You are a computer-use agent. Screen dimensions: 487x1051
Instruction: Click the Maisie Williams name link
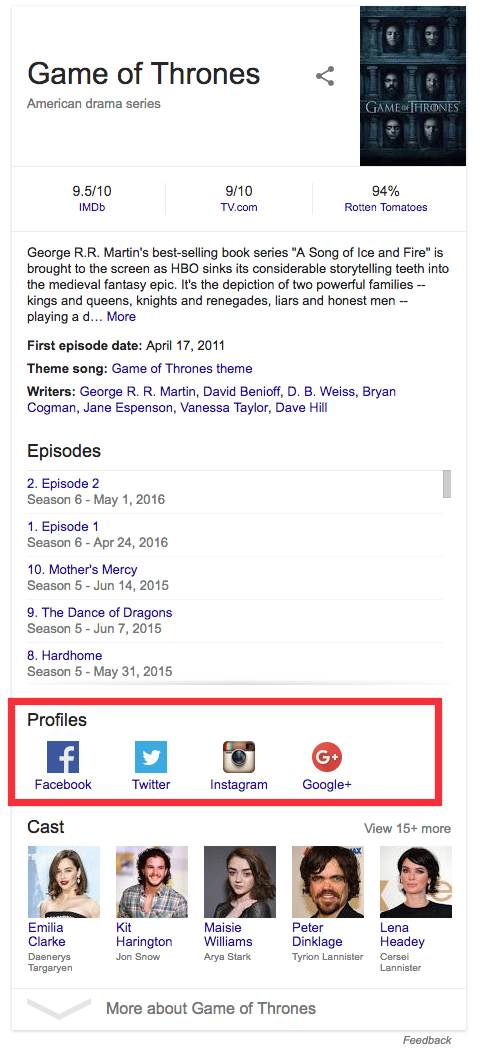click(228, 934)
